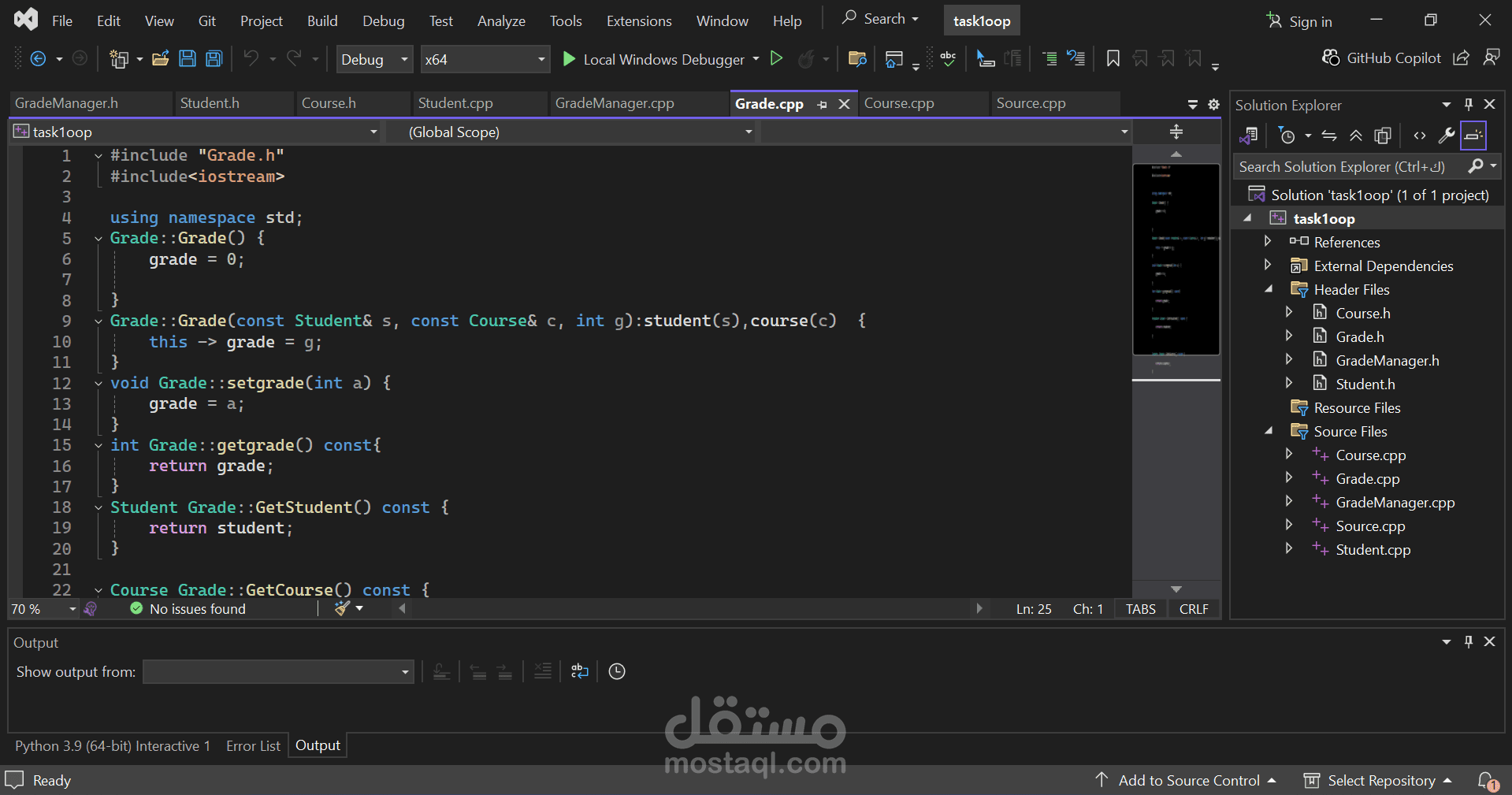Viewport: 1512px width, 795px height.
Task: Close the Grade.cpp tab
Action: (844, 104)
